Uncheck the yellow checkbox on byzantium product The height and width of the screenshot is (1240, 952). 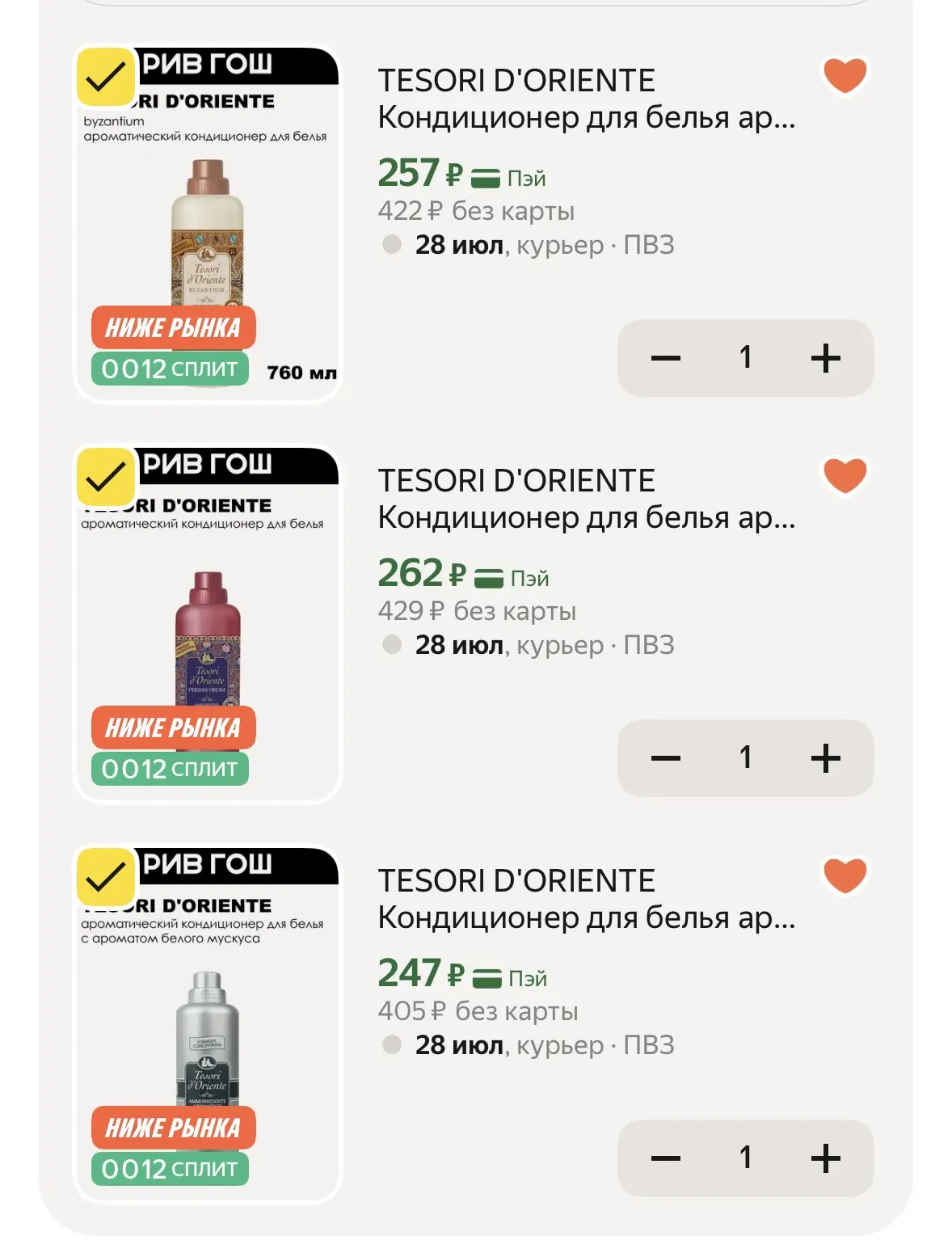(x=106, y=78)
